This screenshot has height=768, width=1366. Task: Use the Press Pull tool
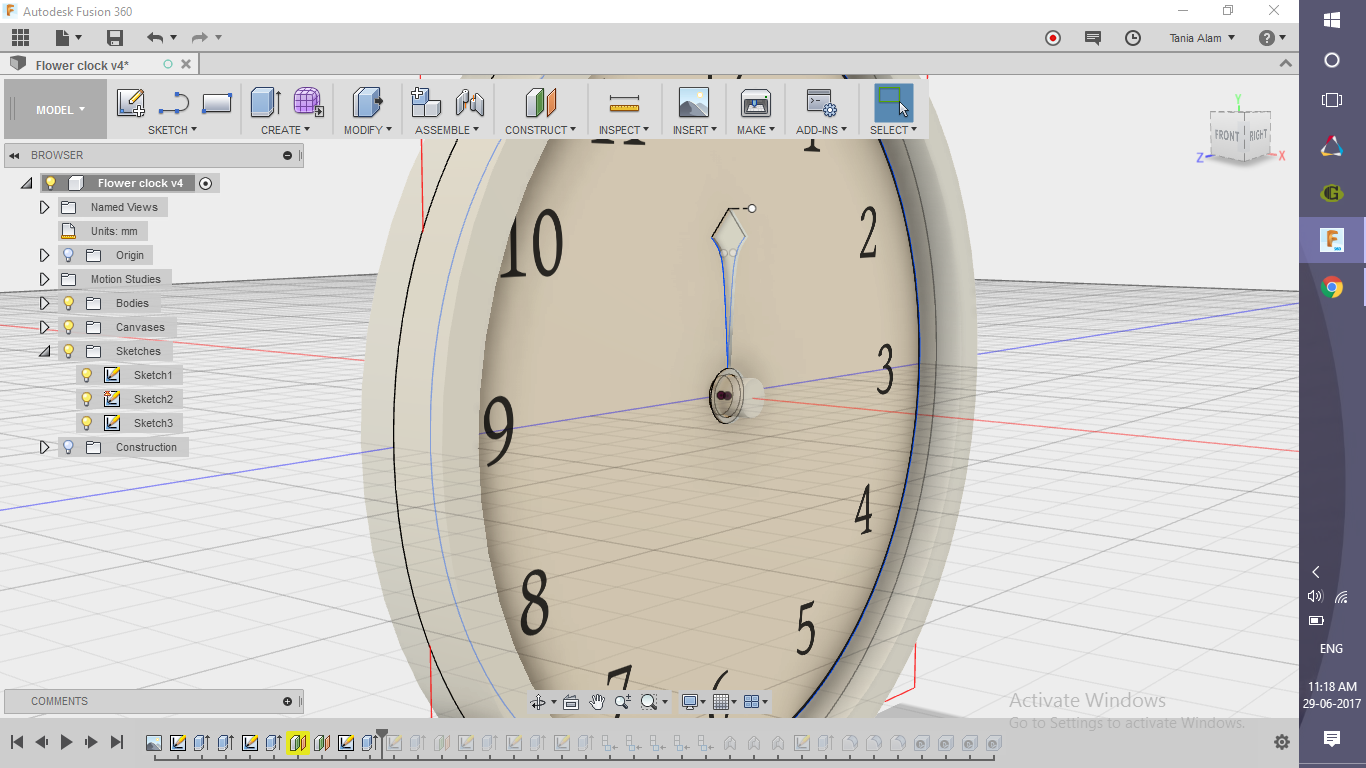click(x=368, y=102)
